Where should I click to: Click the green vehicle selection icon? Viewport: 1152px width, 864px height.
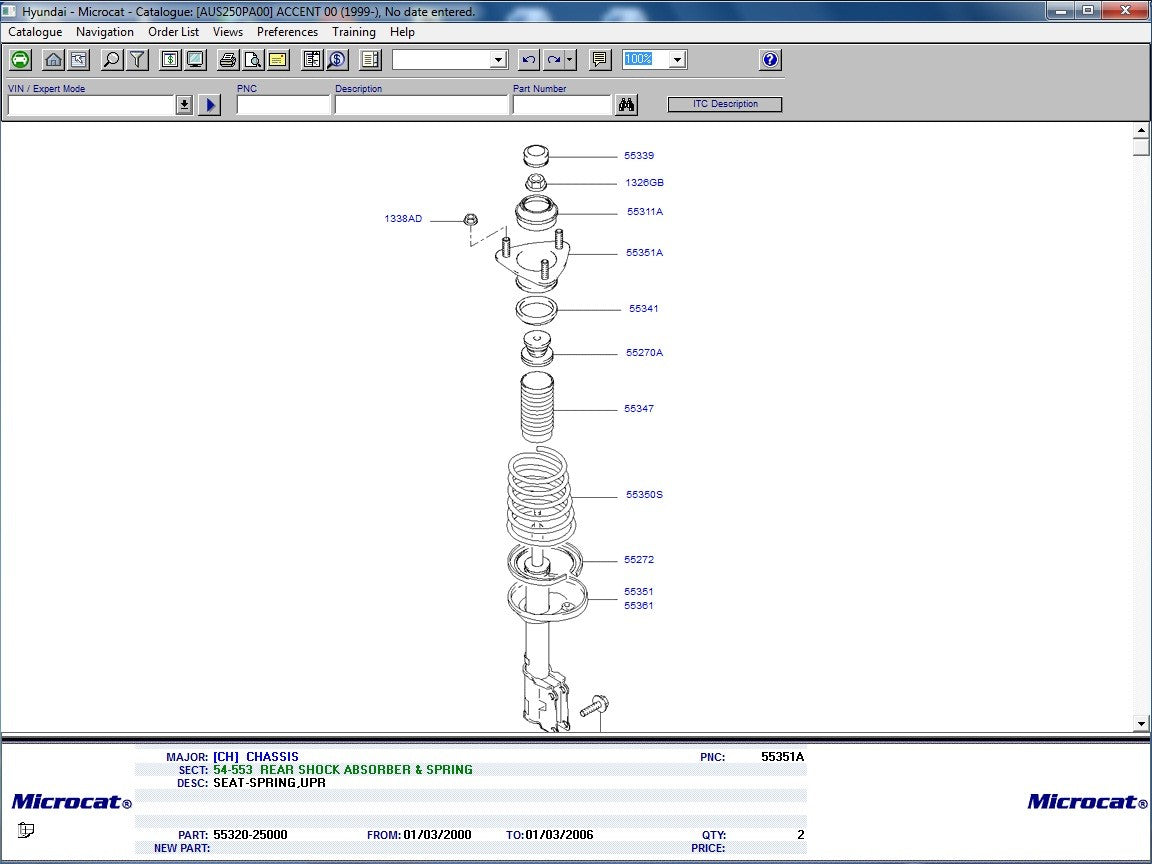click(x=20, y=60)
